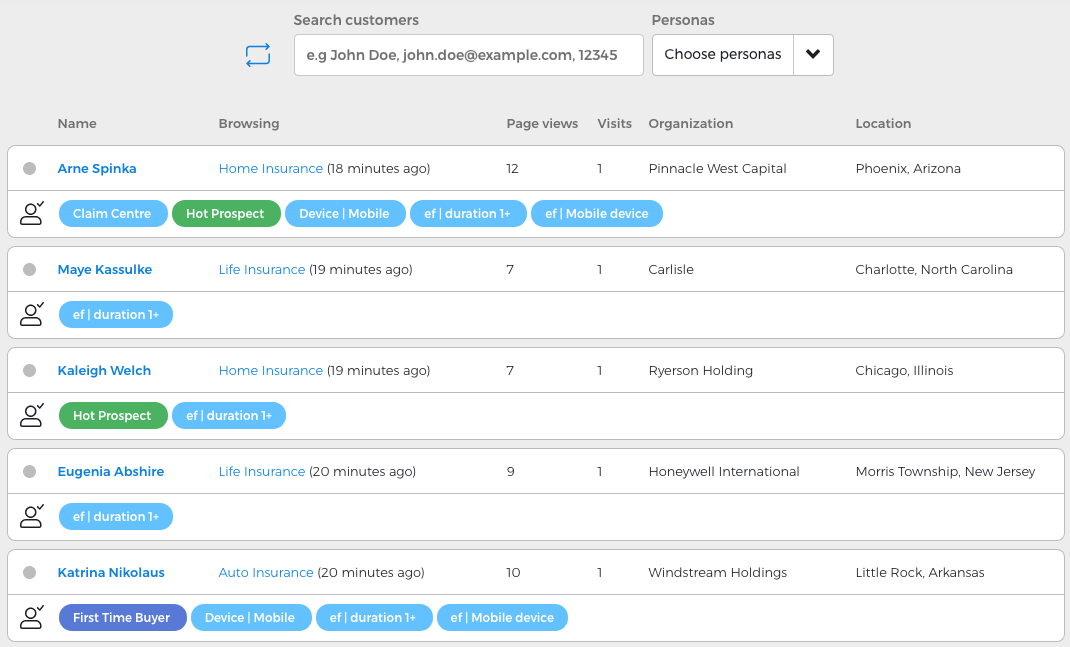Click the Organization column header
Viewport: 1070px width, 647px height.
point(690,124)
